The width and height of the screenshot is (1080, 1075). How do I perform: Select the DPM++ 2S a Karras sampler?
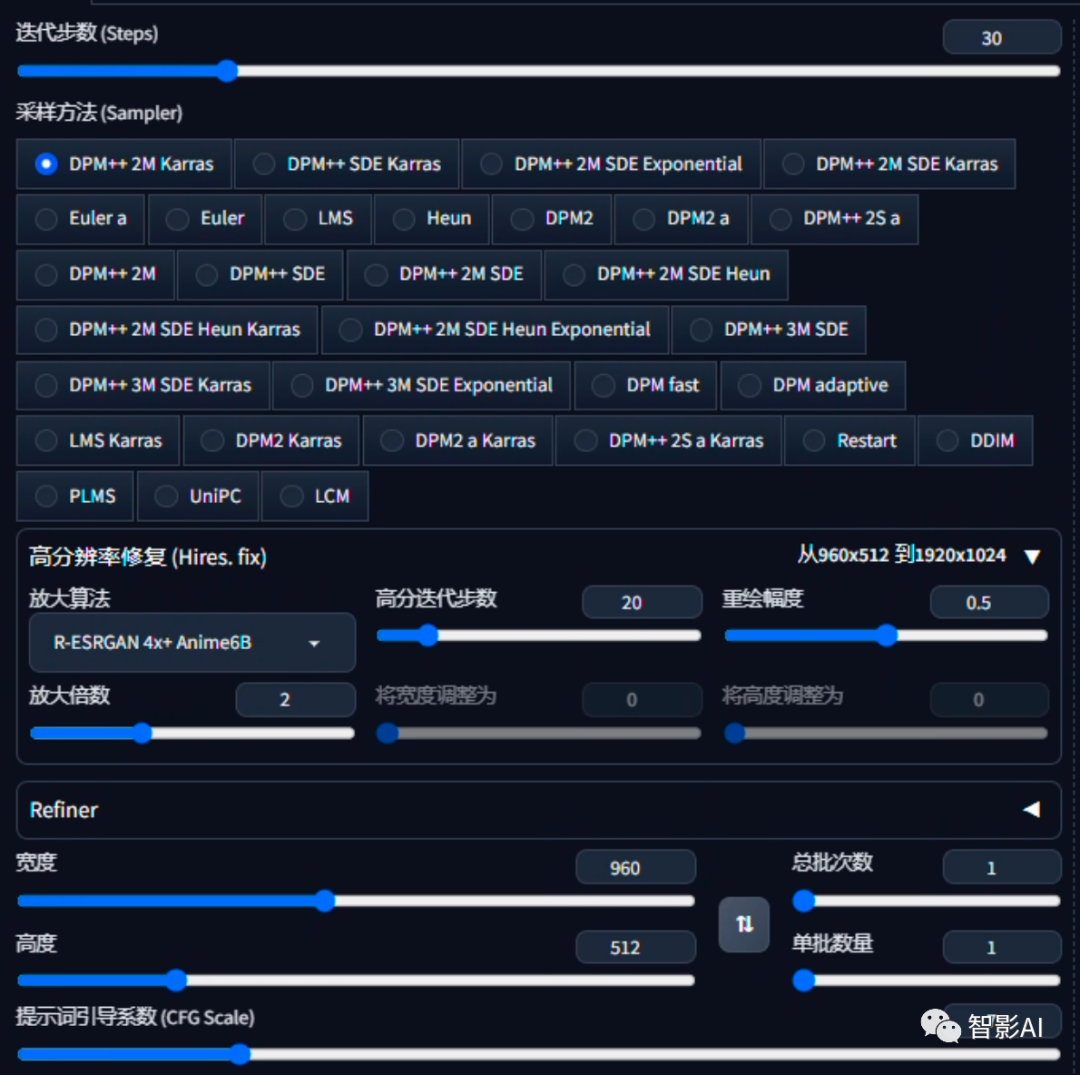pyautogui.click(x=668, y=440)
